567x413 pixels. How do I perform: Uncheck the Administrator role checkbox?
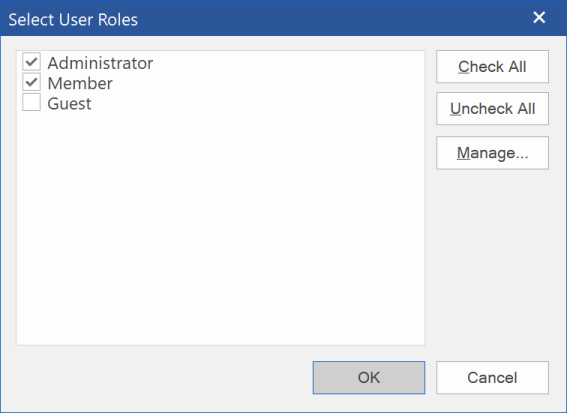pos(31,62)
